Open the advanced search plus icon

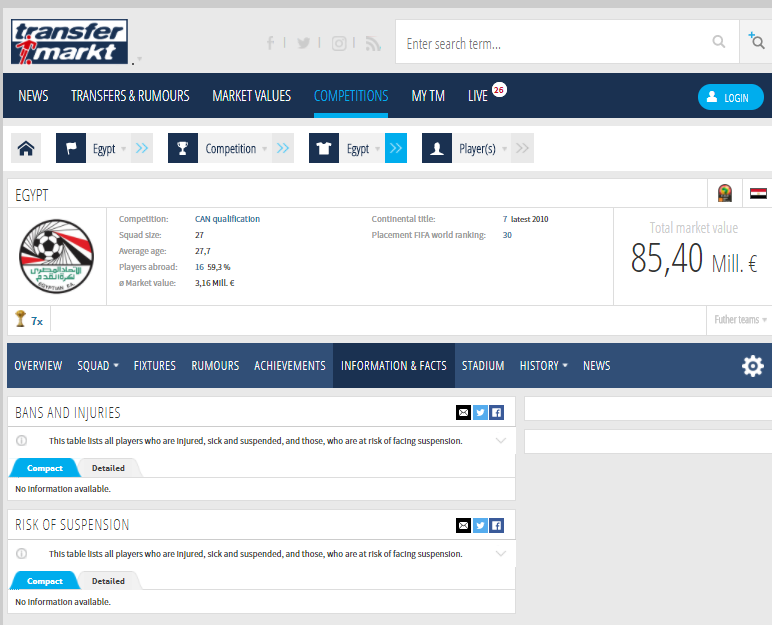click(756, 40)
